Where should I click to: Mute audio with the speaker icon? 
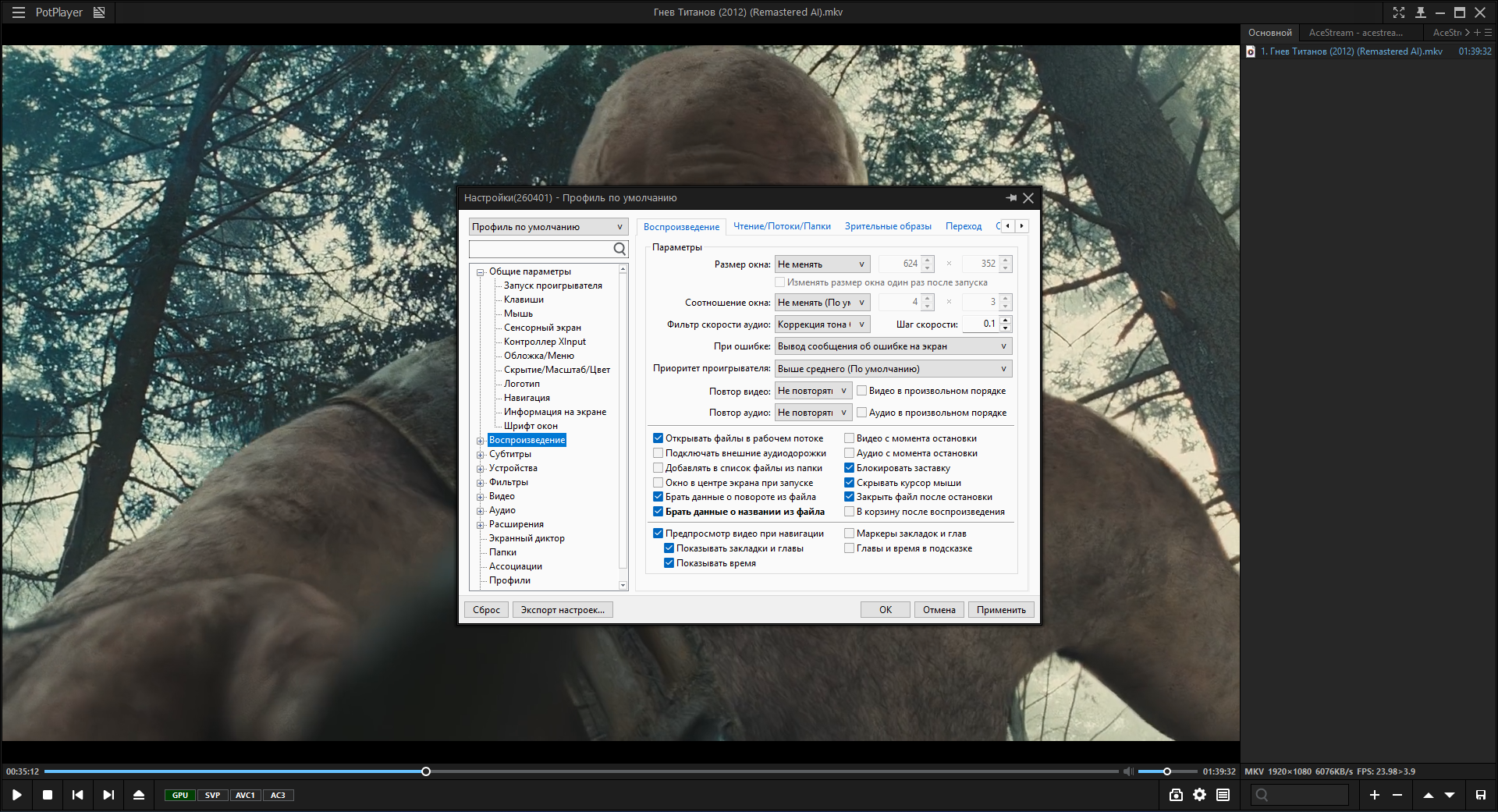1128,771
